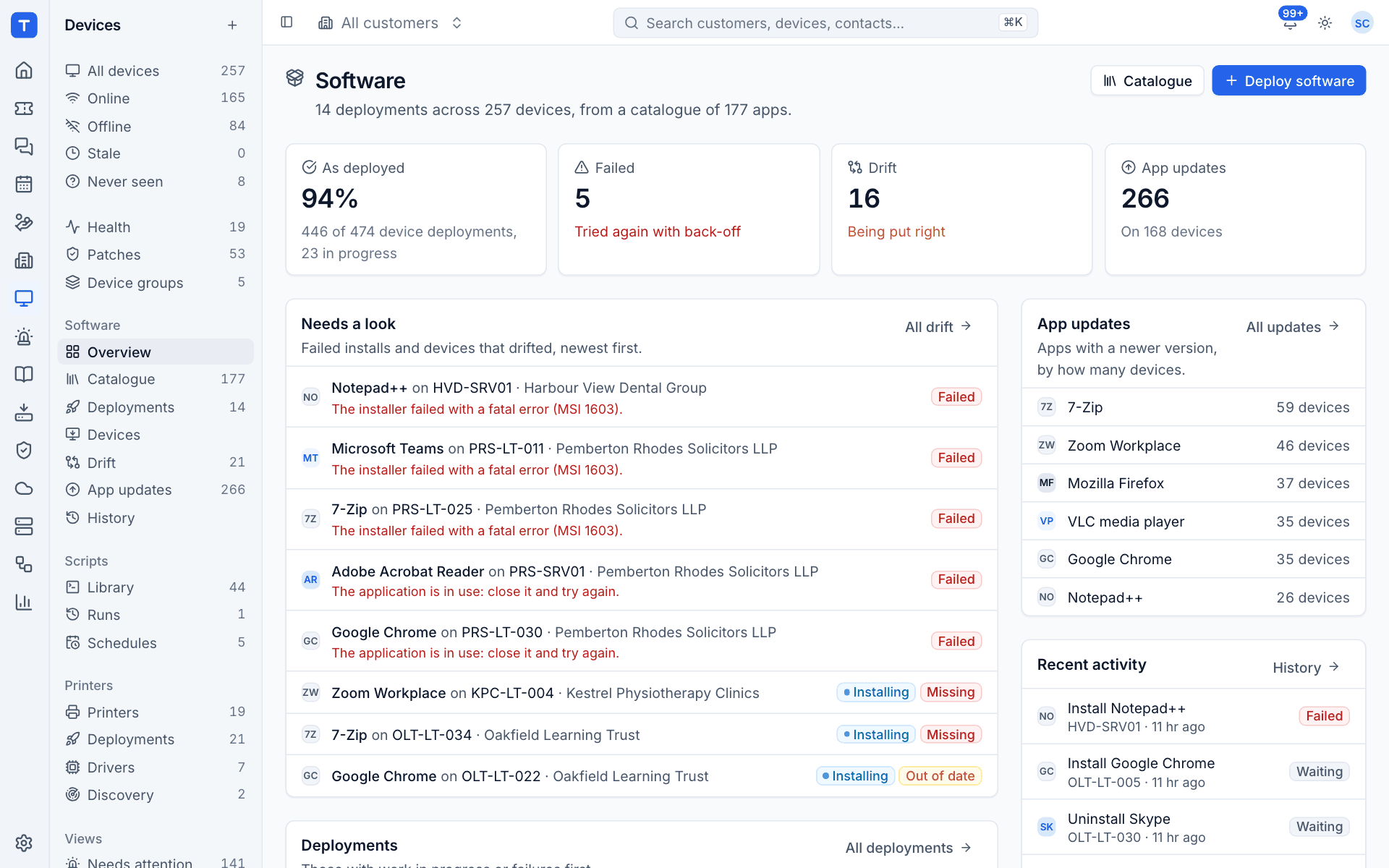Follow the All deployments link

[908, 848]
